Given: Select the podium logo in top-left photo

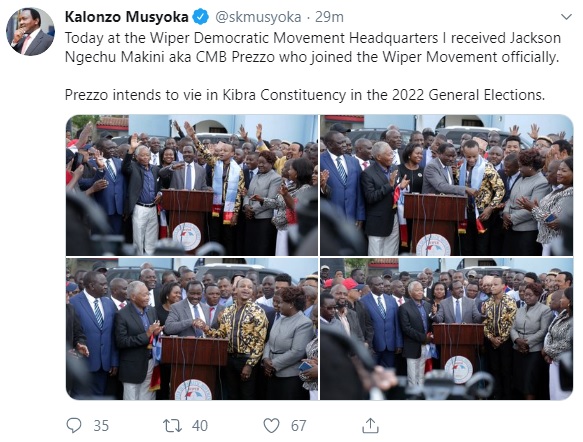Looking at the screenshot, I should coord(187,236).
